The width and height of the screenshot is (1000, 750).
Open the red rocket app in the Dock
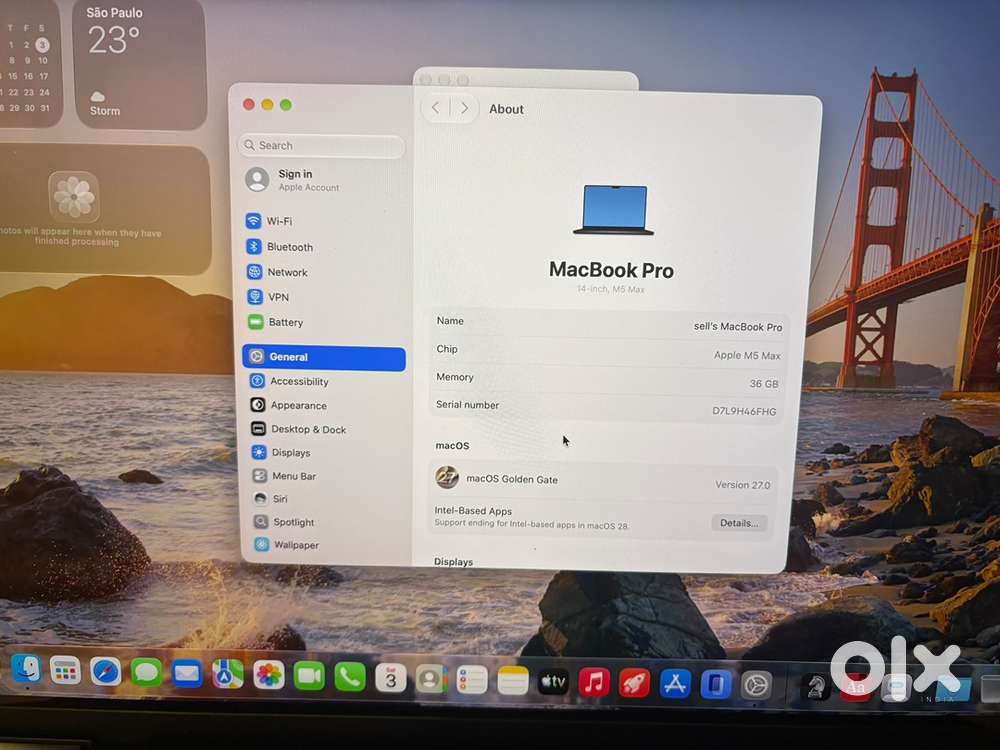point(635,685)
